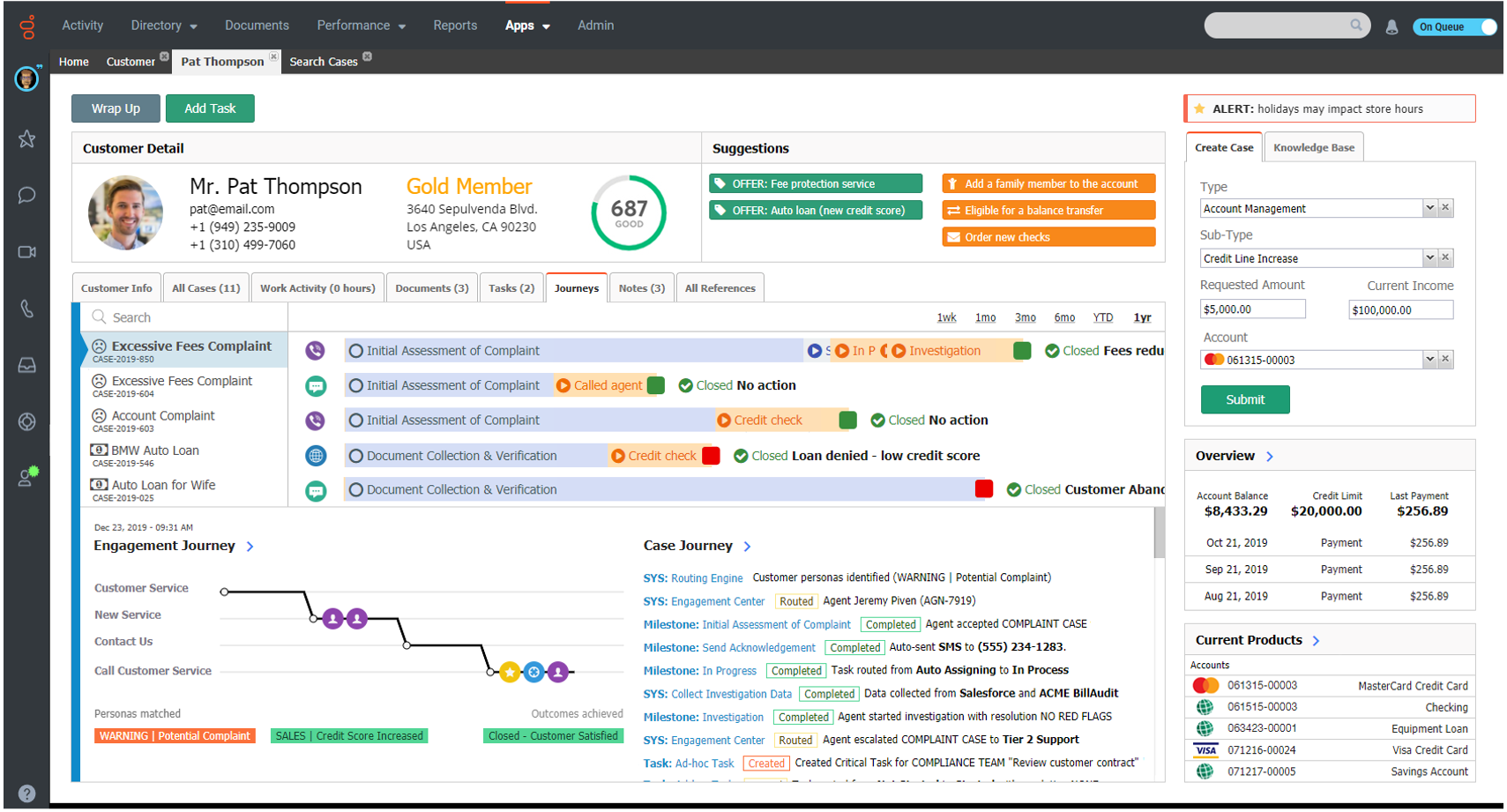
Task: Expand the Current Products chevron
Action: (1316, 641)
